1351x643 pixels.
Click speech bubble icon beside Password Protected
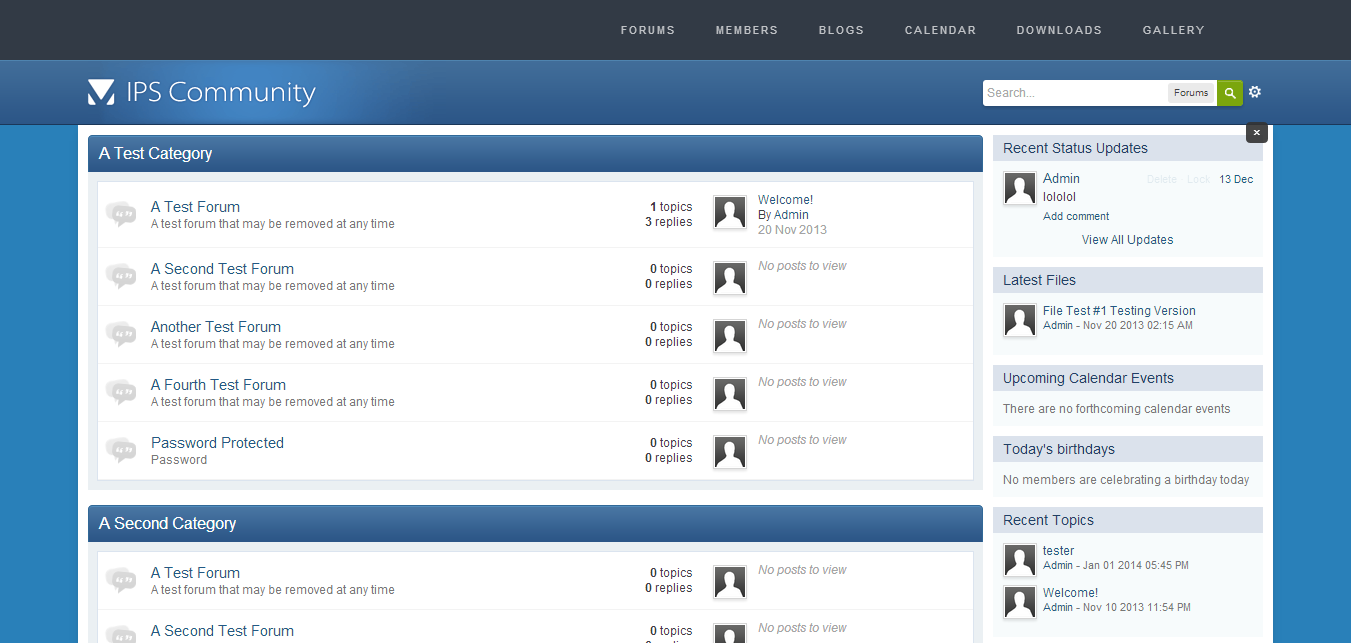pos(121,450)
